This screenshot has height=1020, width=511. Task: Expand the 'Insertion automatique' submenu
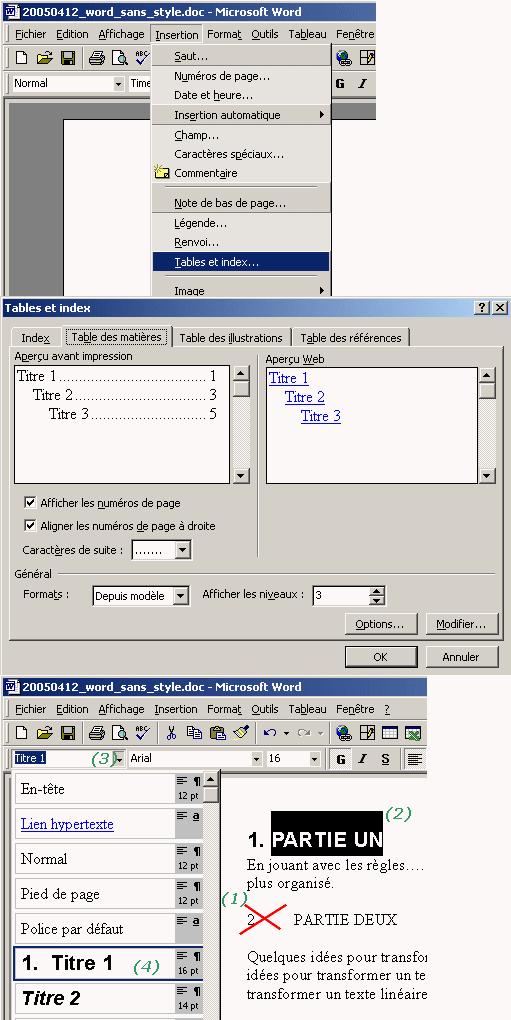[241, 115]
